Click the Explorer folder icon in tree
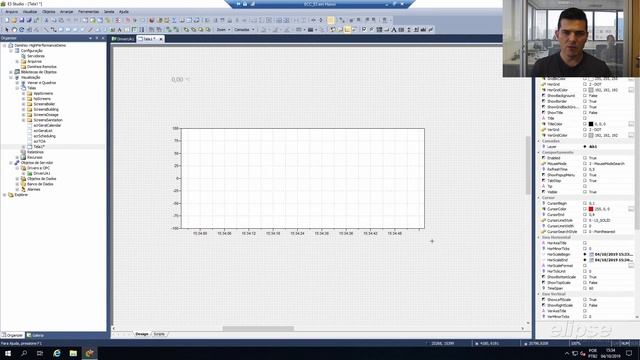Image resolution: width=640 pixels, height=360 pixels. (11, 195)
